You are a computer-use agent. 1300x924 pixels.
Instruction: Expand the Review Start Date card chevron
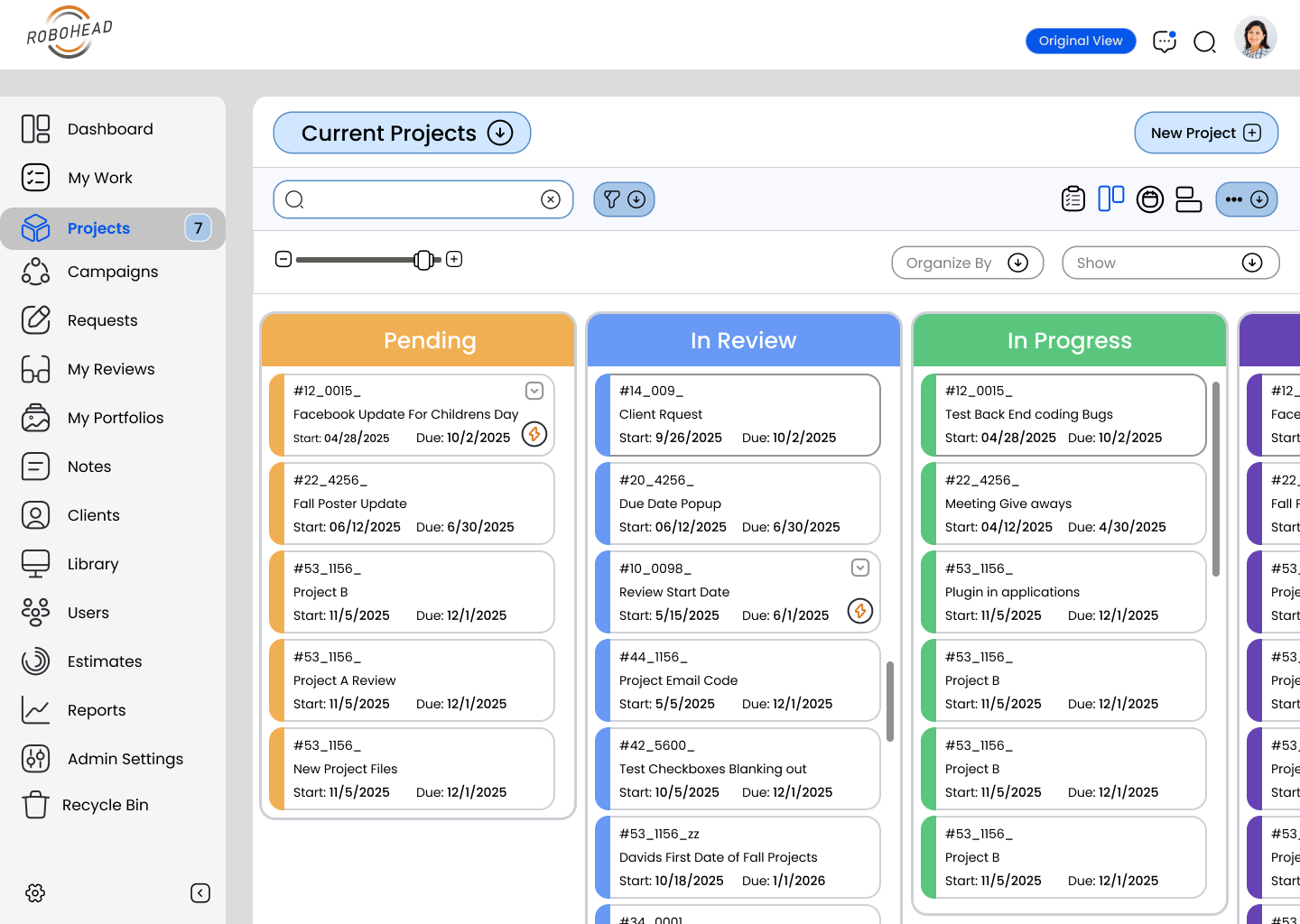coord(860,568)
